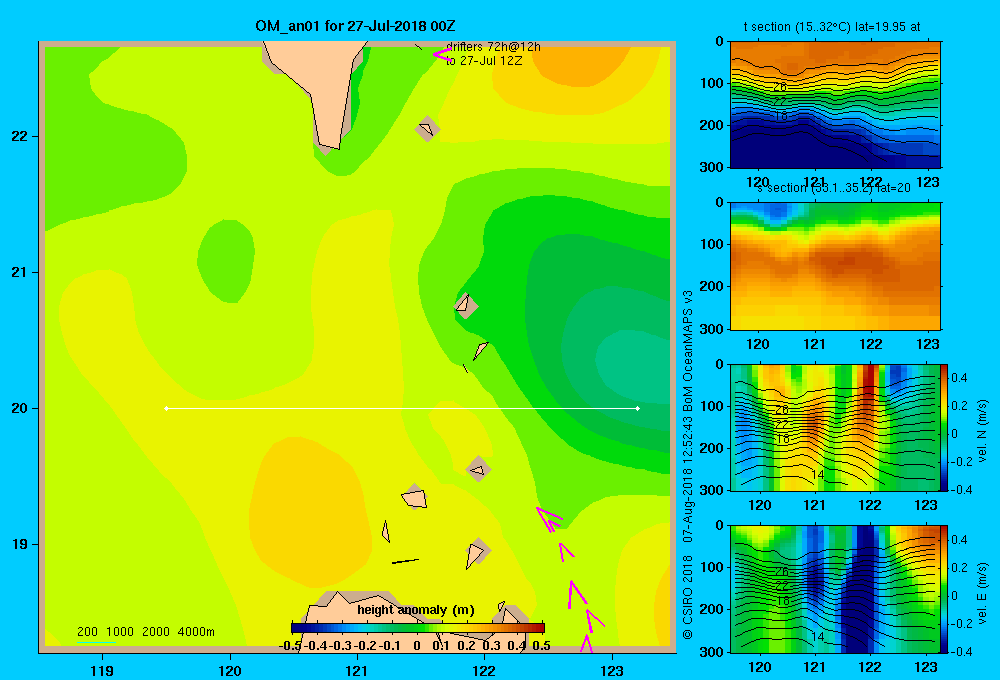The image size is (1000, 680).
Task: Open the eastward velocity section panel
Action: coord(835,589)
